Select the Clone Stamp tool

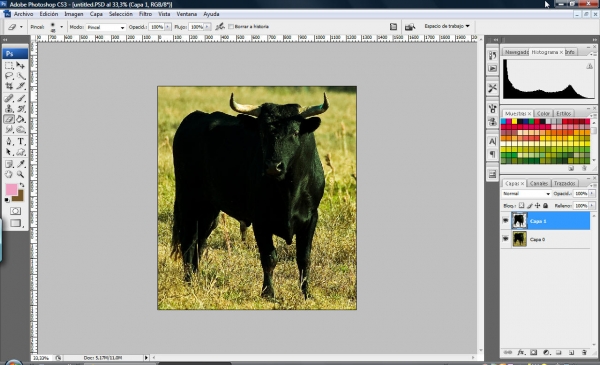pyautogui.click(x=9, y=109)
